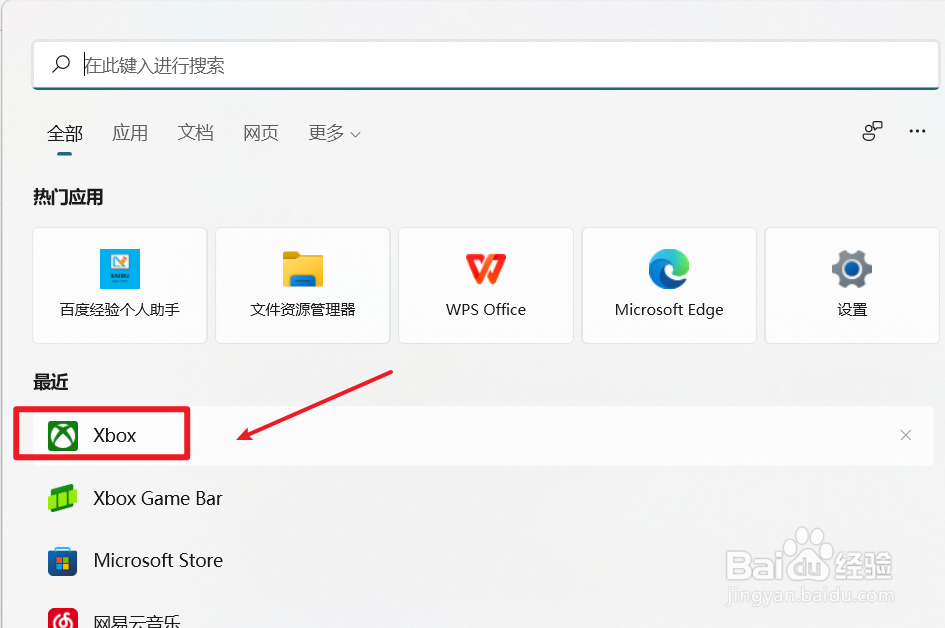Switch to the 全部 tab
Viewport: 945px width, 628px height.
[x=65, y=133]
